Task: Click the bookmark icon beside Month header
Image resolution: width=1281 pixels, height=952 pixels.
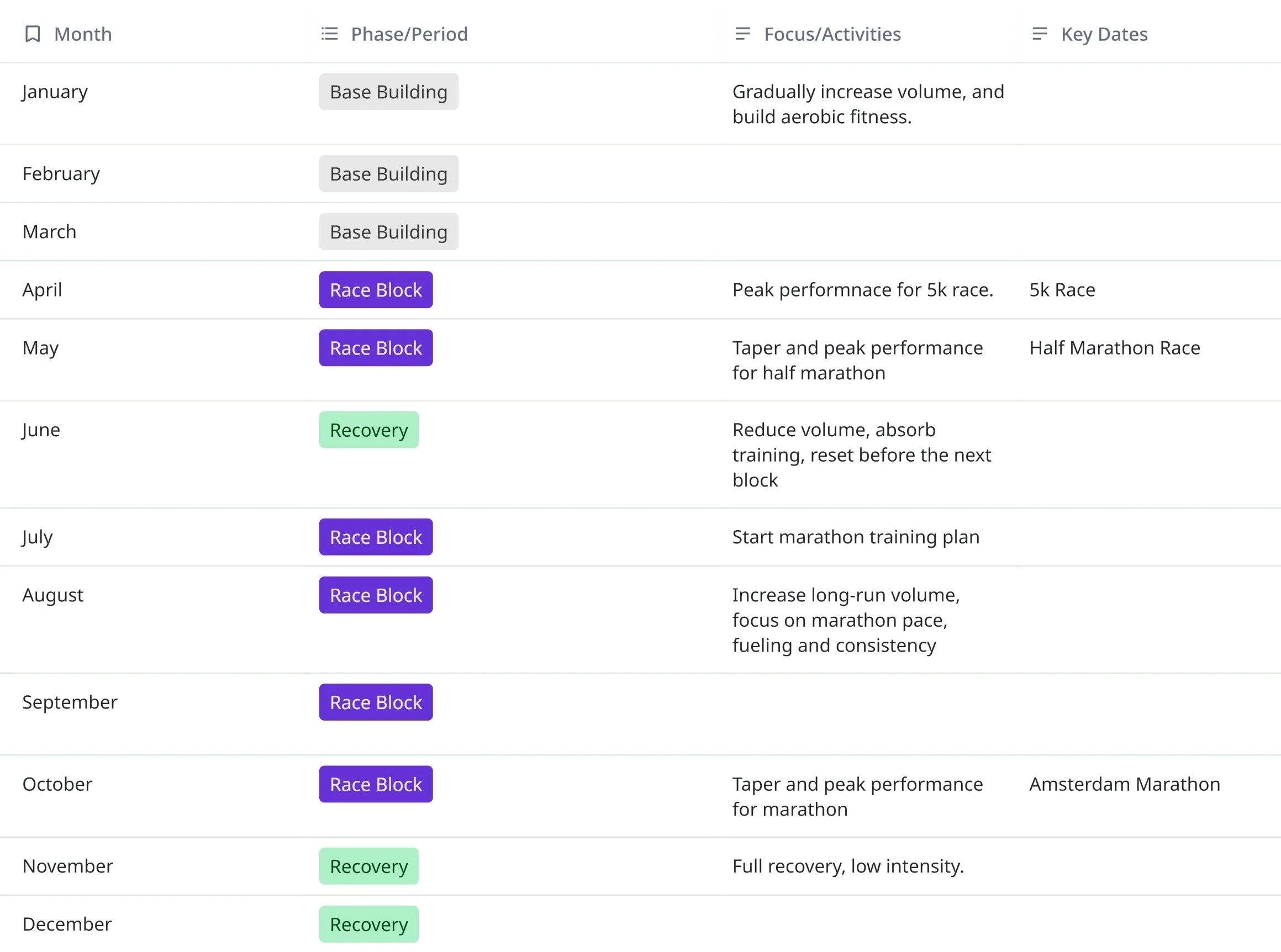Action: pyautogui.click(x=33, y=34)
